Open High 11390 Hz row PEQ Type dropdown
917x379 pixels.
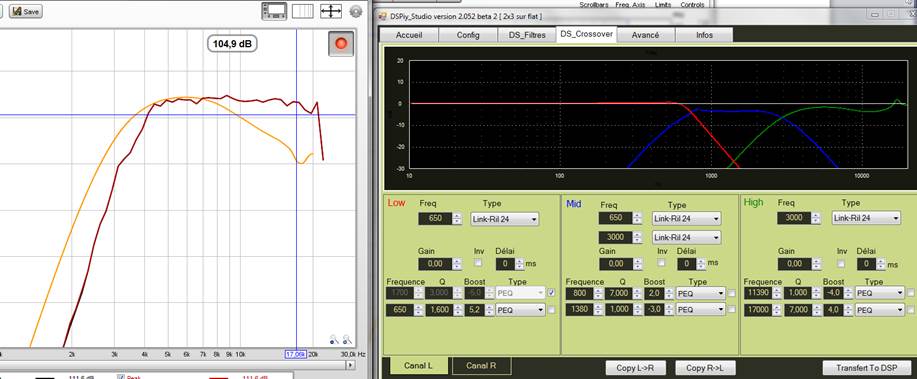click(880, 293)
